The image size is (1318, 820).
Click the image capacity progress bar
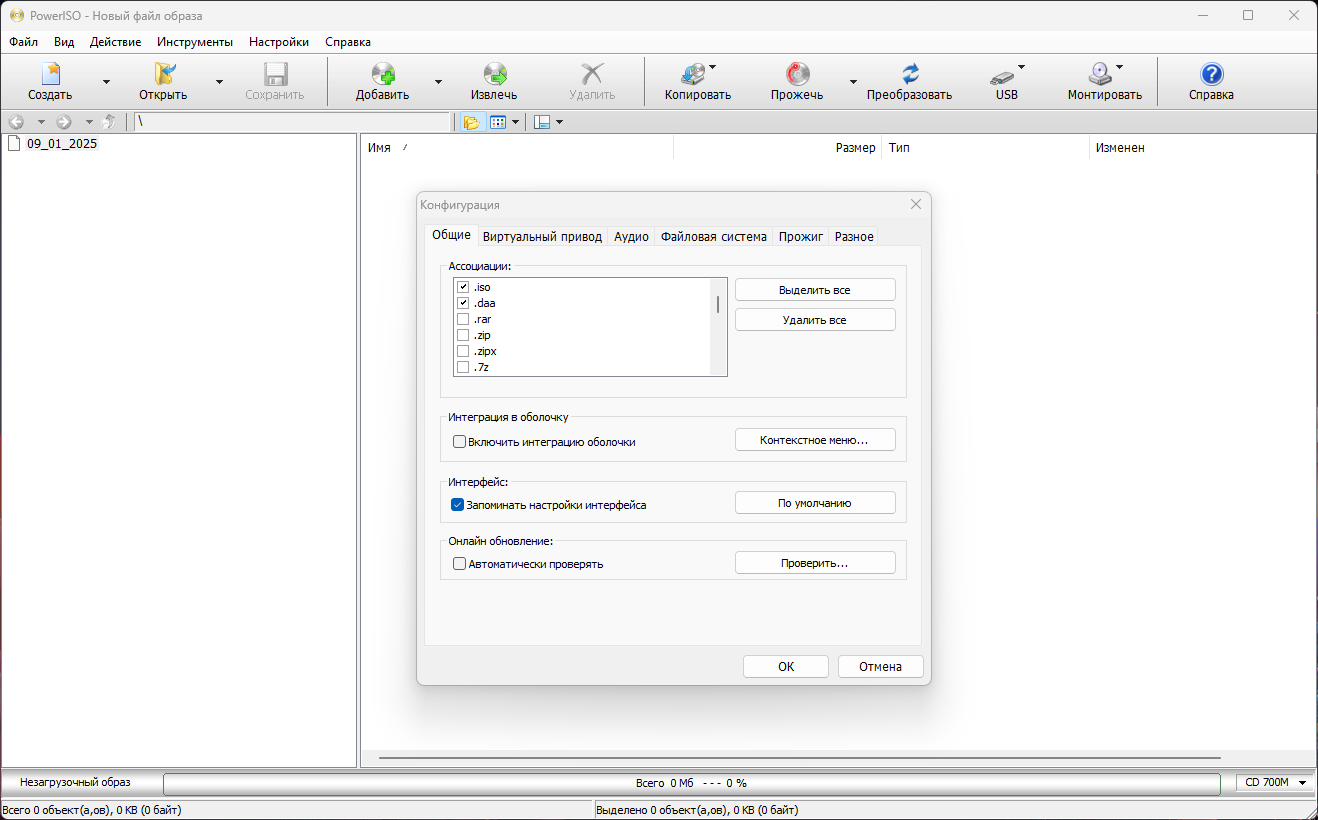(691, 783)
